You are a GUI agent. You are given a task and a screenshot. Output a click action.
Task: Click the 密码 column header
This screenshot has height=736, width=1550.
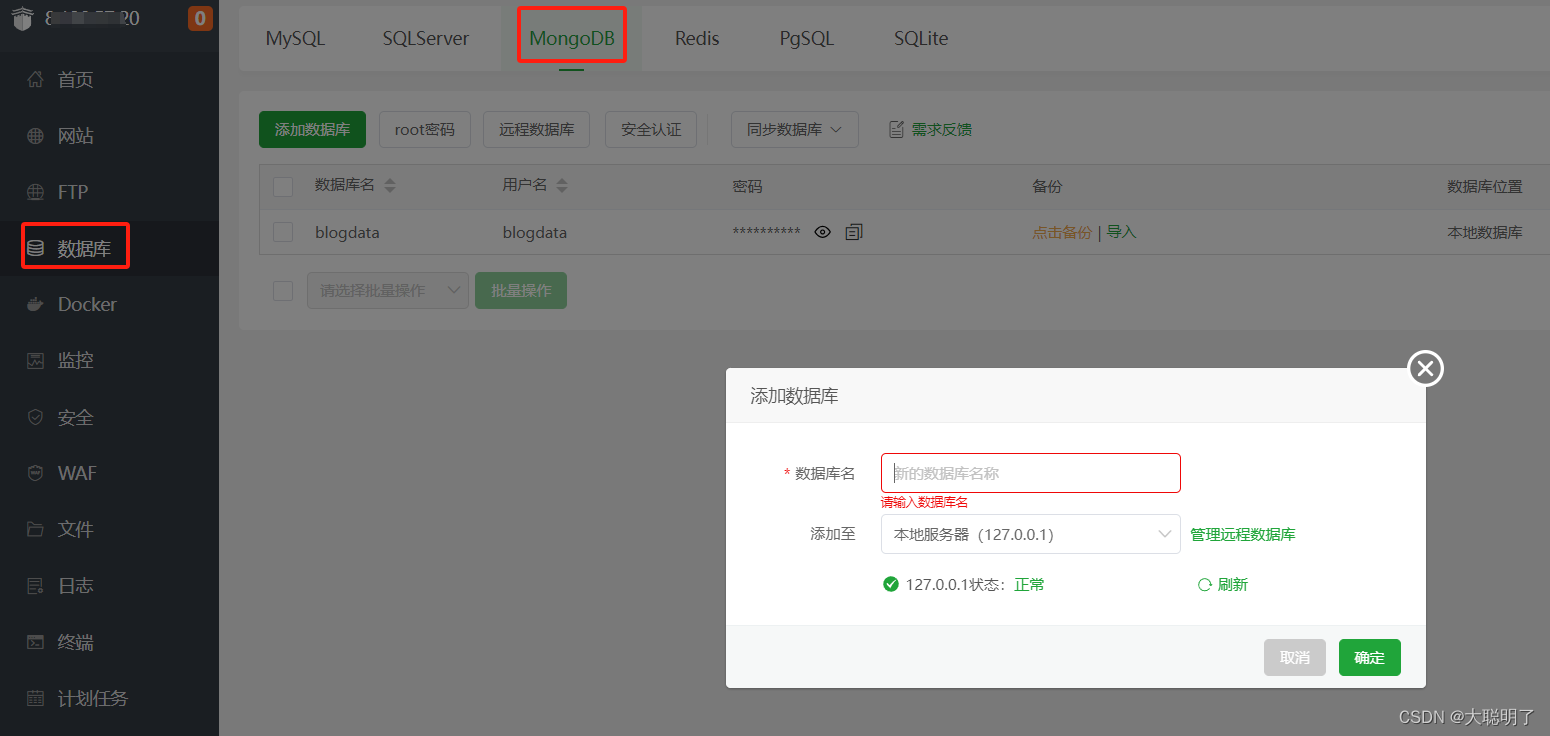[x=747, y=186]
